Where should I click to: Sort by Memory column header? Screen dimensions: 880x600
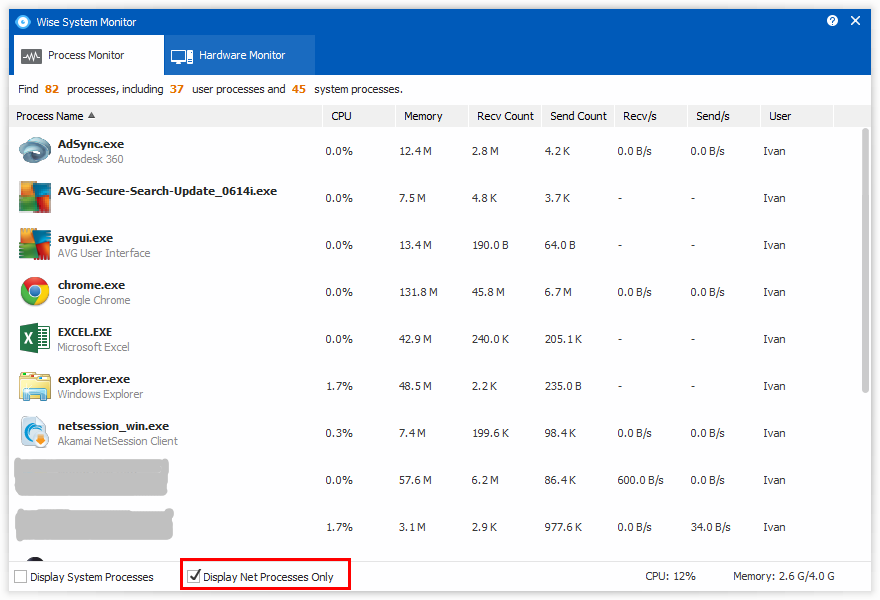[x=432, y=116]
